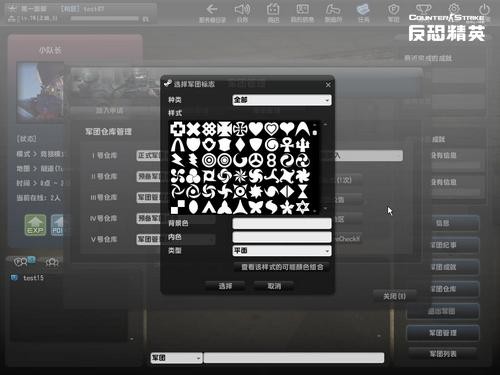Viewport: 500px width, 375px height.
Task: Open the V号仓库 permission dropdown
Action: point(149,239)
